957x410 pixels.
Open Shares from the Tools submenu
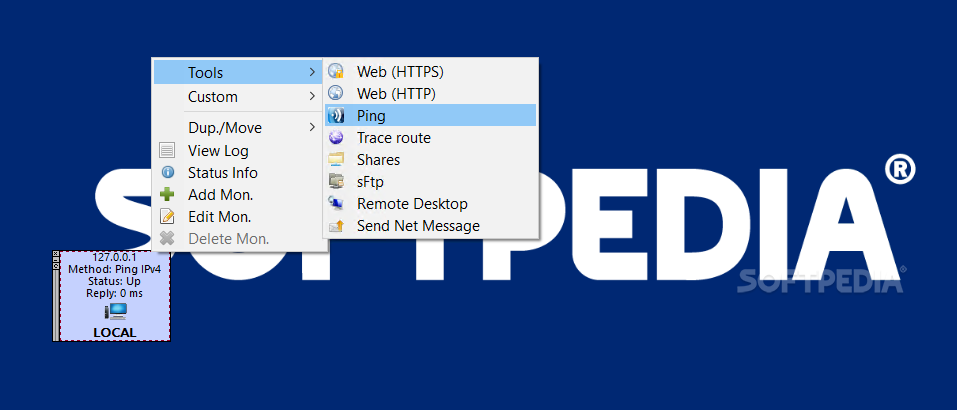point(431,159)
